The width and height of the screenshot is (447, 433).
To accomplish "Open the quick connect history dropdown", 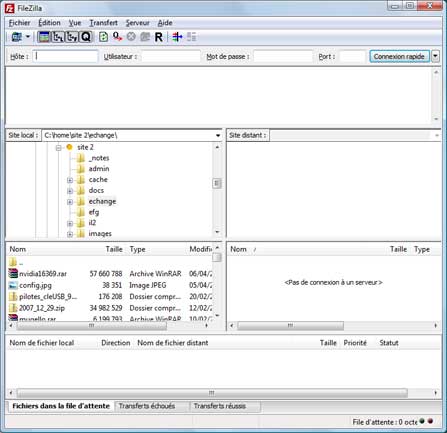I will (435, 56).
